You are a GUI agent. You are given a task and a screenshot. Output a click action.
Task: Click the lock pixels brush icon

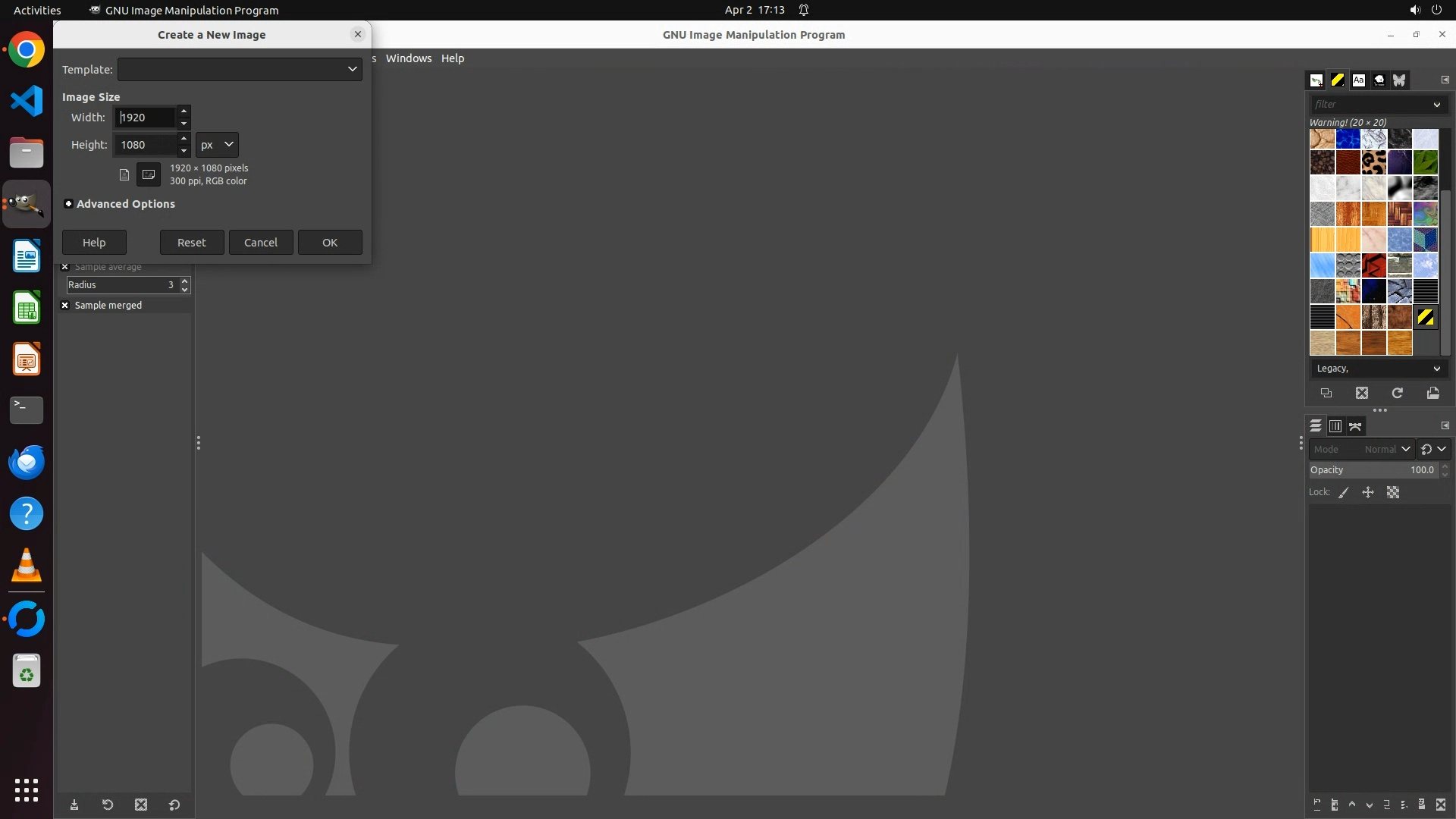pos(1344,492)
